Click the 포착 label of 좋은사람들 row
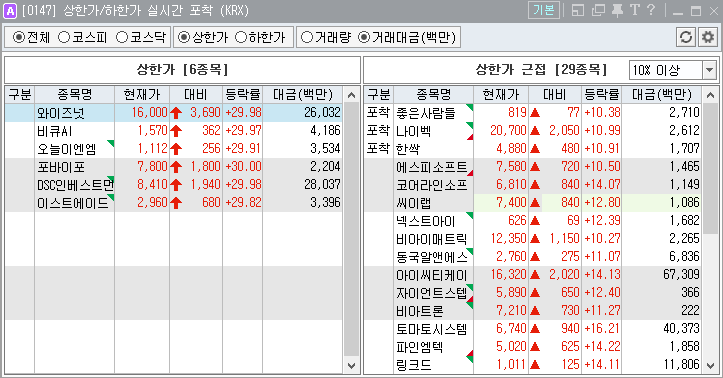Image resolution: width=723 pixels, height=378 pixels. [379, 112]
